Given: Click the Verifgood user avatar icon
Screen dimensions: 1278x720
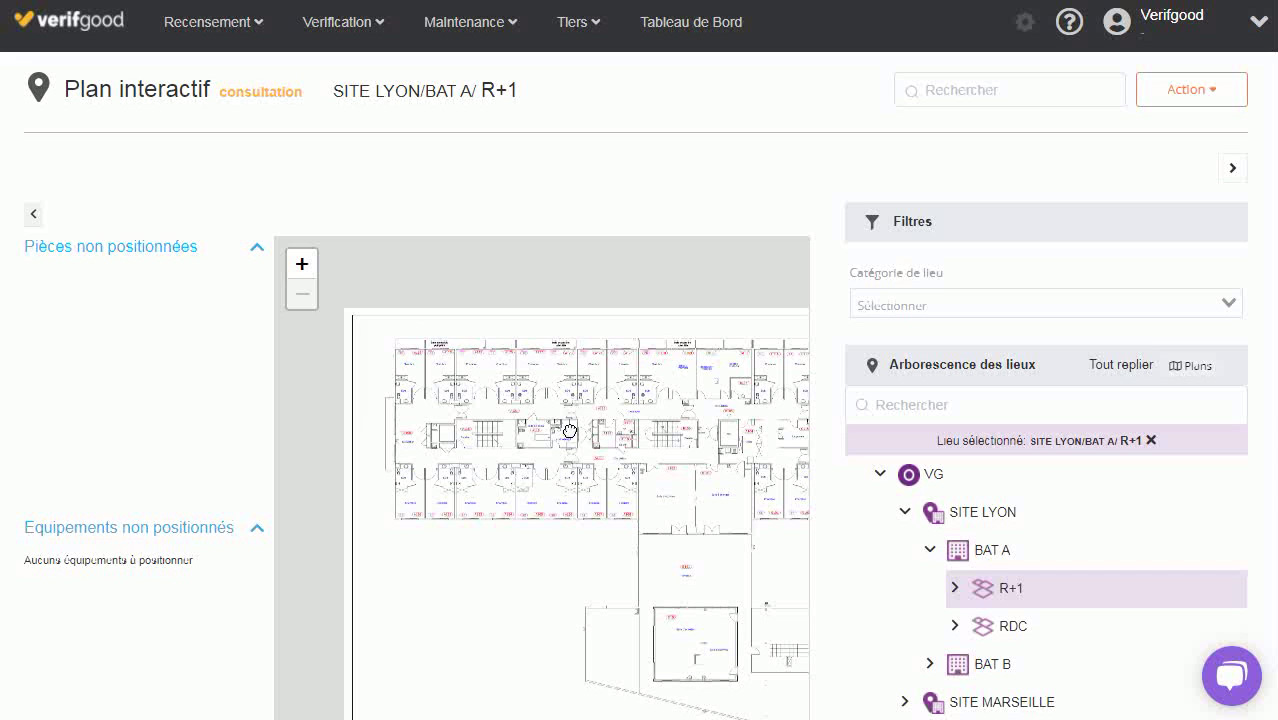Looking at the screenshot, I should coord(1116,22).
